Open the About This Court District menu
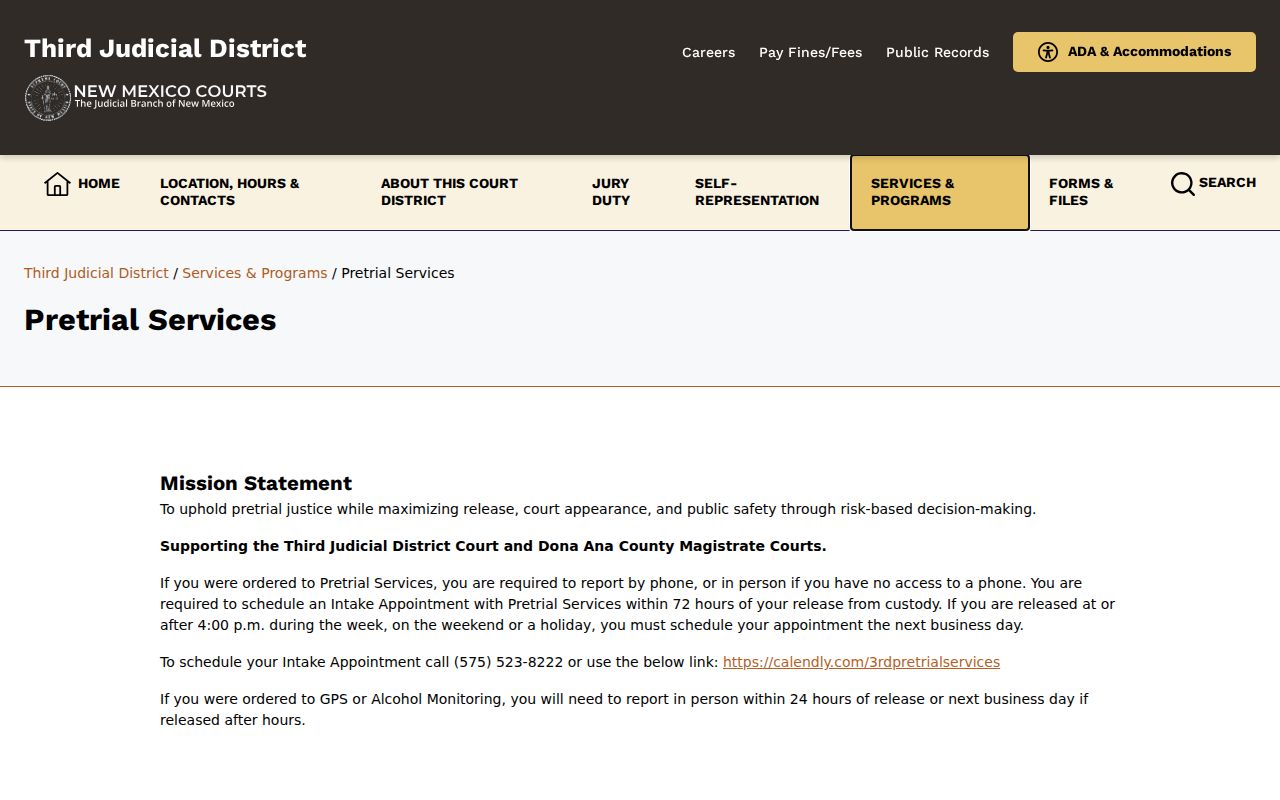Screen dimensions: 1280x800 449,192
